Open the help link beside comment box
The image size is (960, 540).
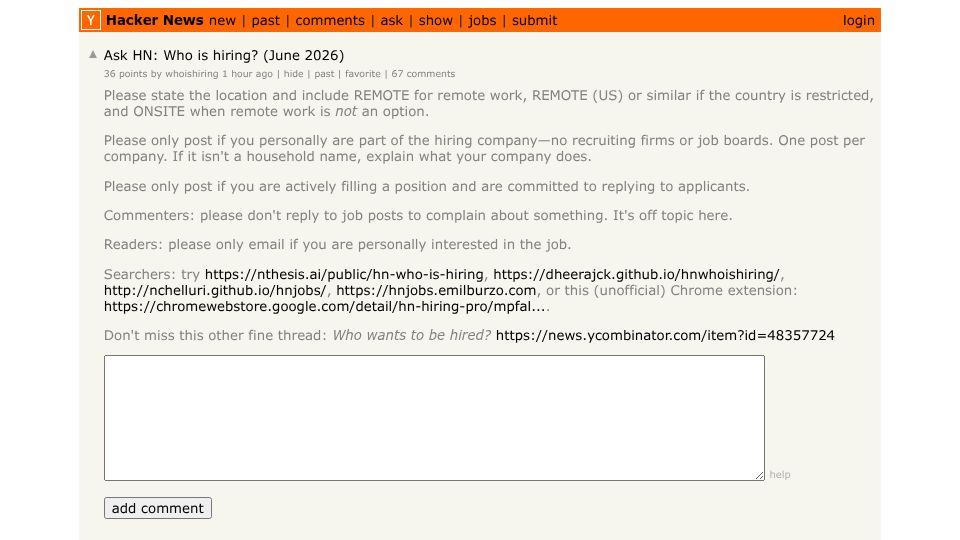pos(779,474)
